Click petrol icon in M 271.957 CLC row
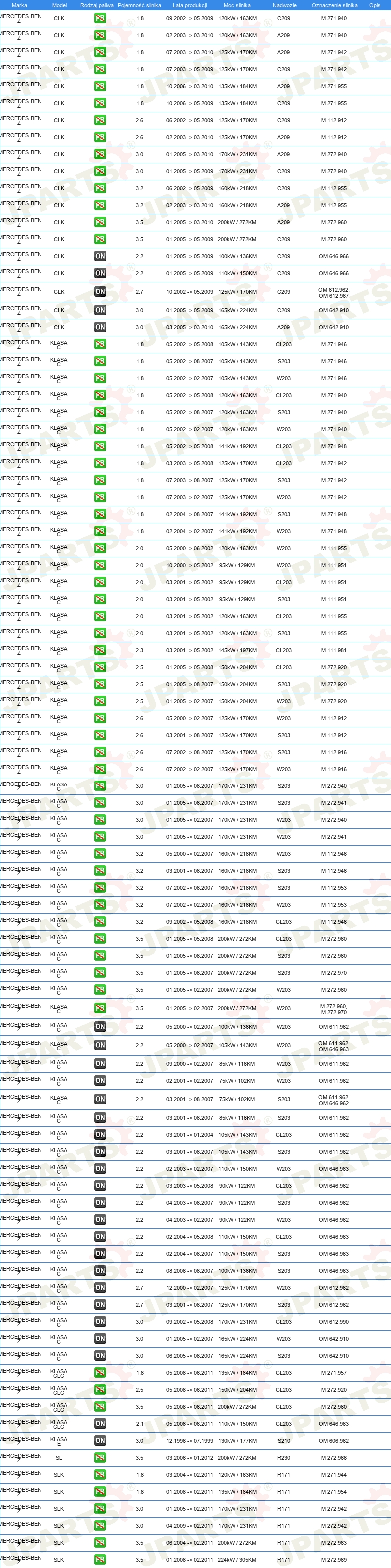Image resolution: width=391 pixels, height=1568 pixels. point(100,1373)
